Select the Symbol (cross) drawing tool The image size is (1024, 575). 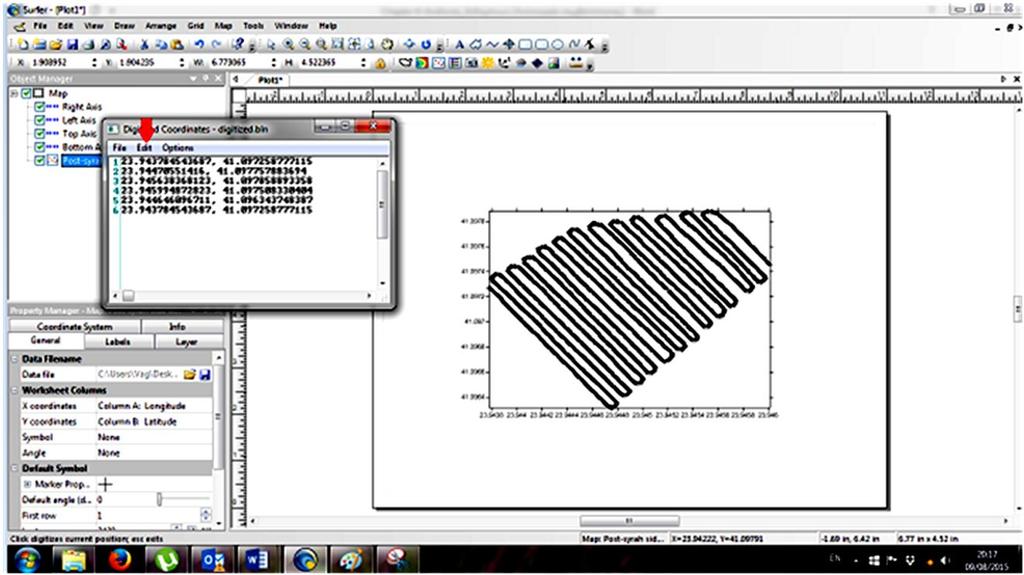point(509,44)
